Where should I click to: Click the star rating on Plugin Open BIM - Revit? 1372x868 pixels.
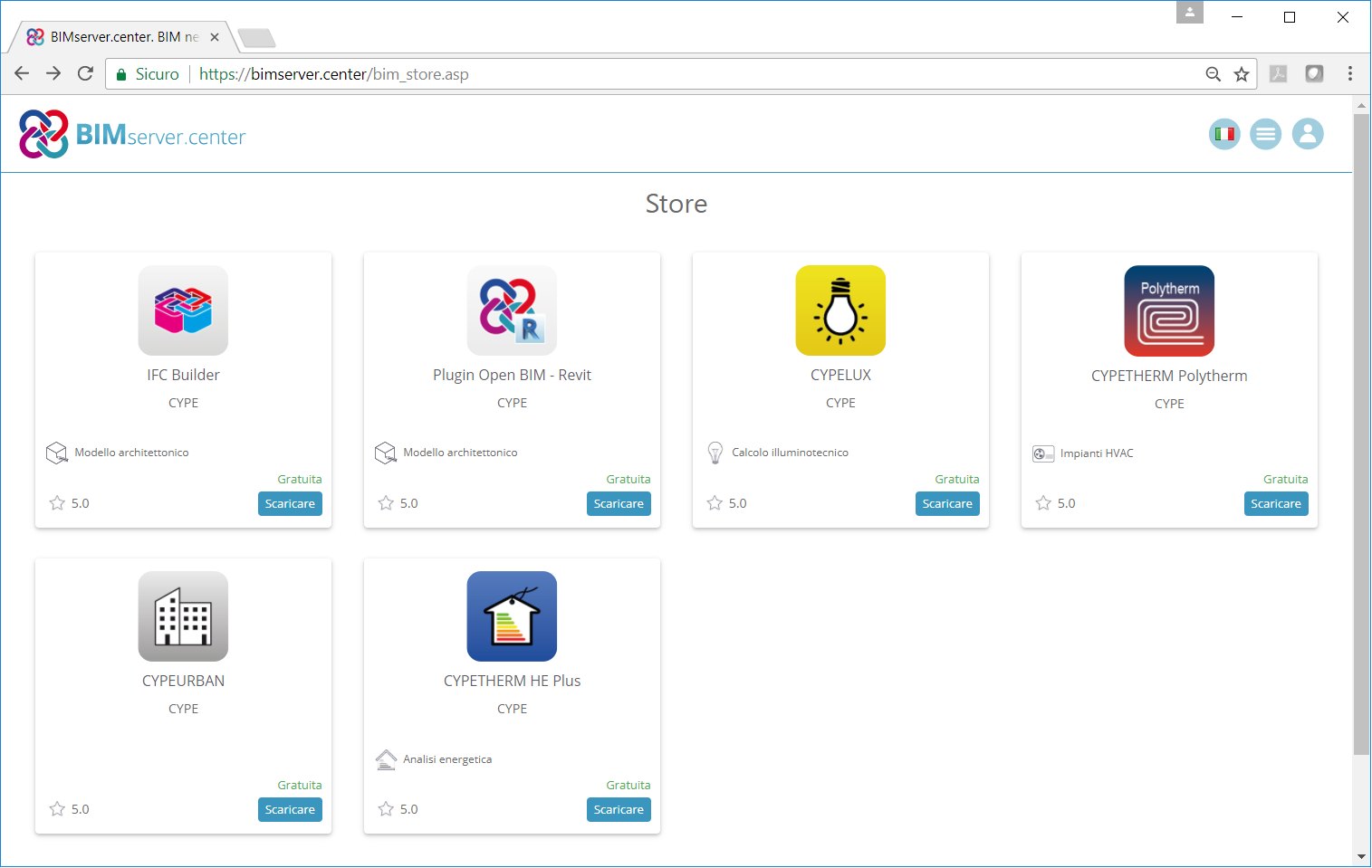click(x=386, y=503)
